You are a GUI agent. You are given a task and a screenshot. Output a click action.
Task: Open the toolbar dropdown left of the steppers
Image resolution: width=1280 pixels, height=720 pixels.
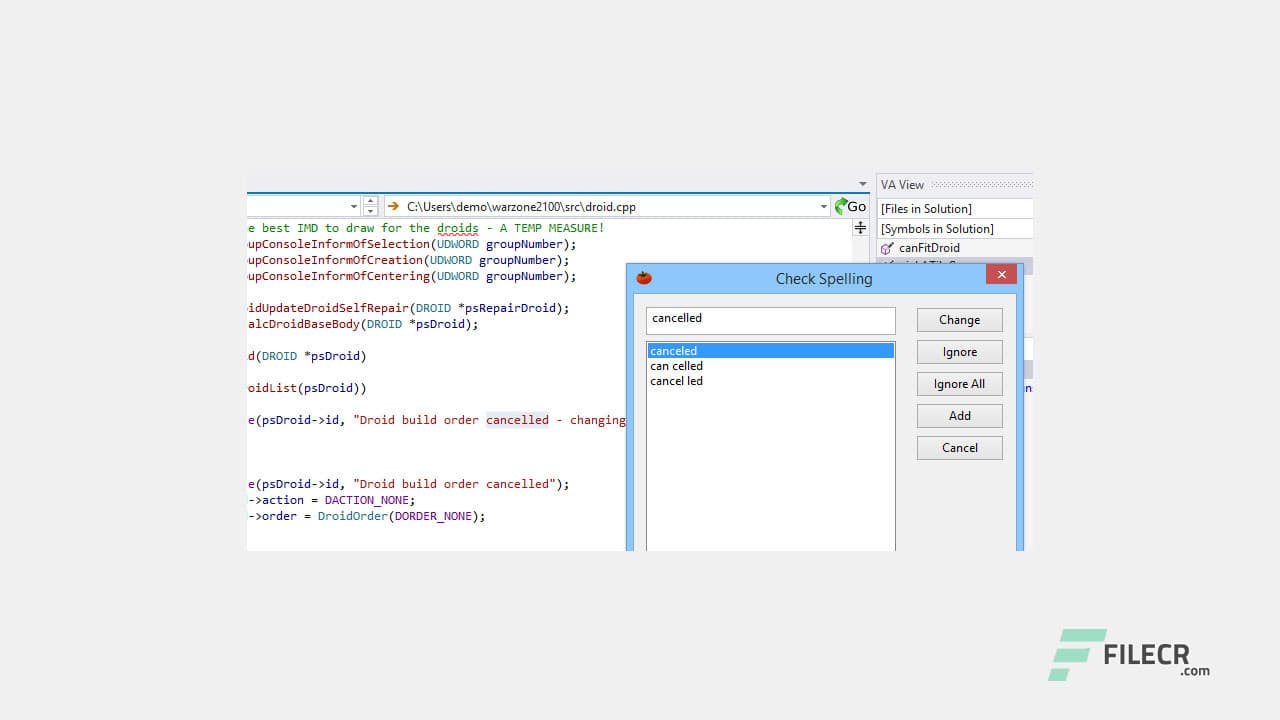click(x=354, y=206)
